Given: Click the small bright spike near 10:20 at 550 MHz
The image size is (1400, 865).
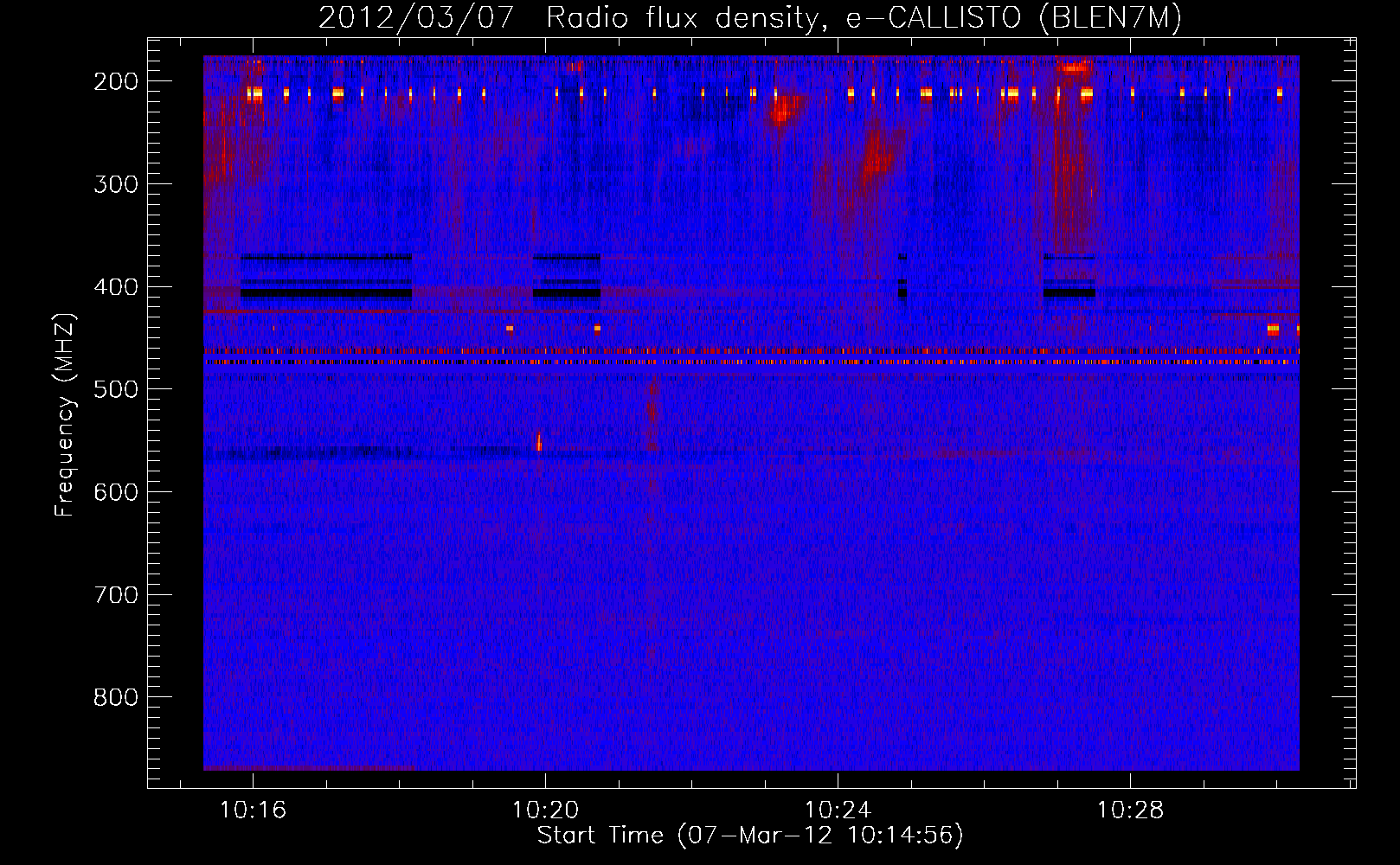Looking at the screenshot, I should point(538,442).
